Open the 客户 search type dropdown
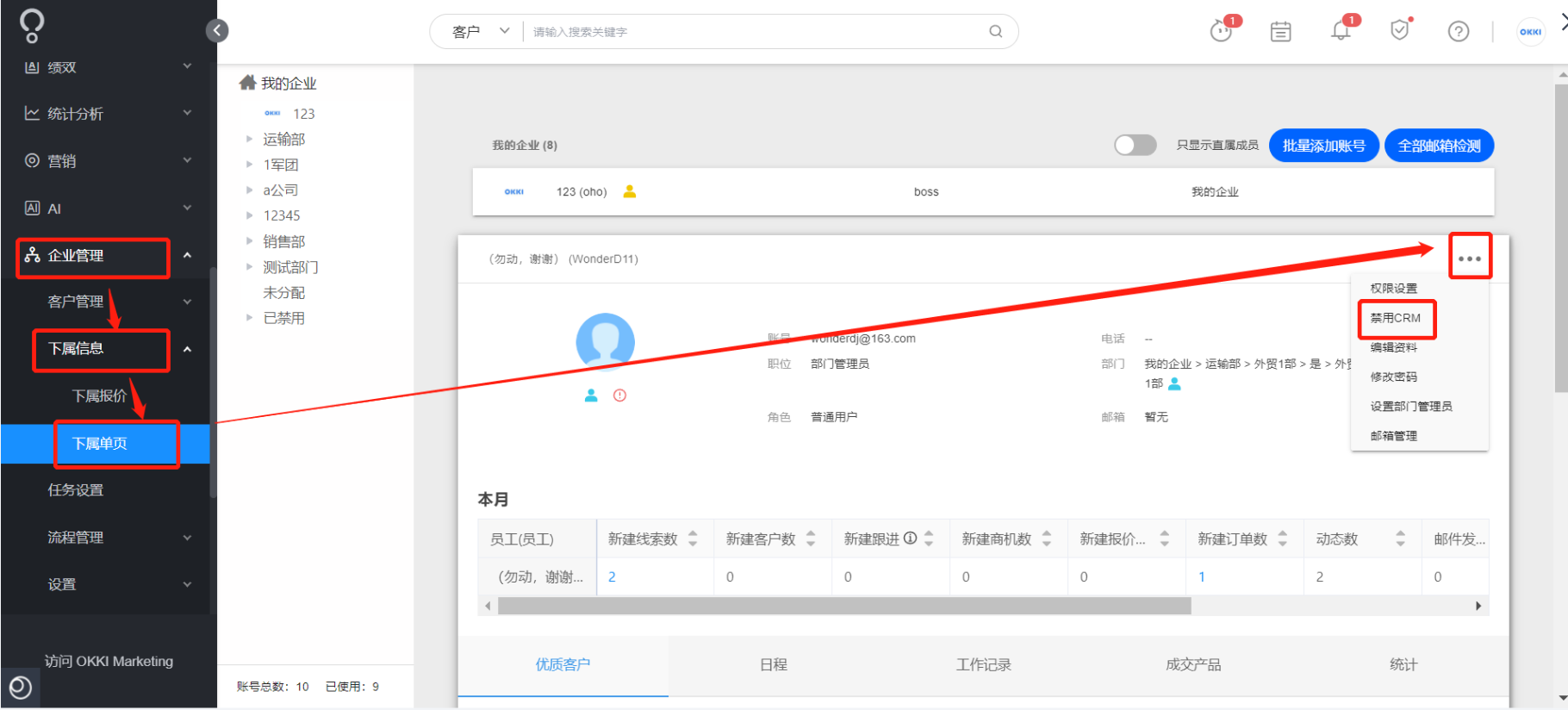The width and height of the screenshot is (1568, 710). 481,32
